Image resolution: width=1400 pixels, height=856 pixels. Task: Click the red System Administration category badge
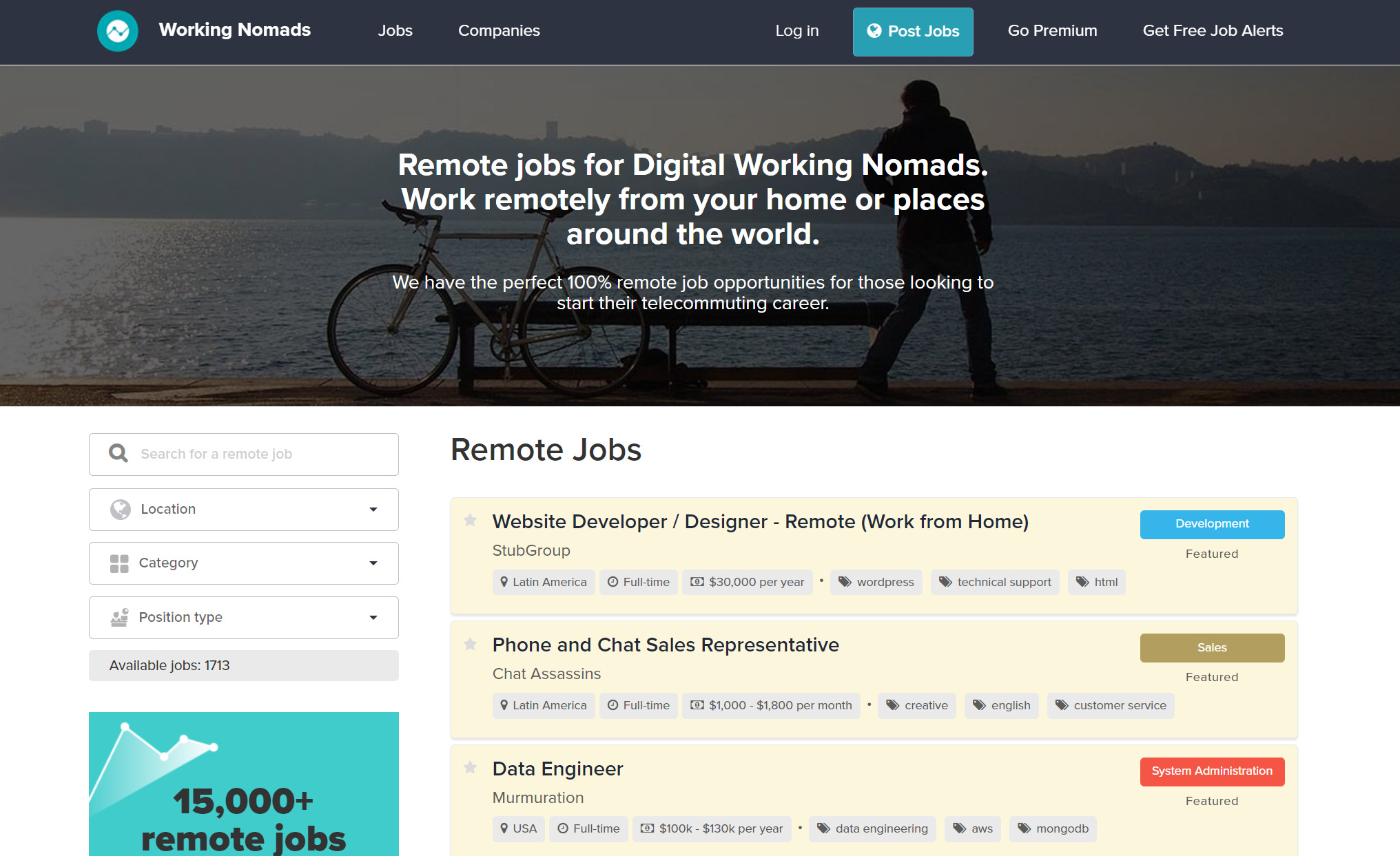click(1212, 771)
